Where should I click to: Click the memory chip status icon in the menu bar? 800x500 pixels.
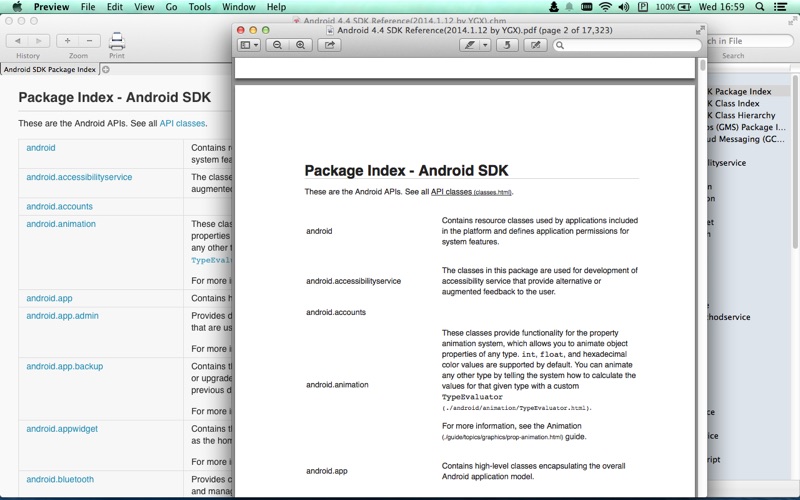point(587,7)
